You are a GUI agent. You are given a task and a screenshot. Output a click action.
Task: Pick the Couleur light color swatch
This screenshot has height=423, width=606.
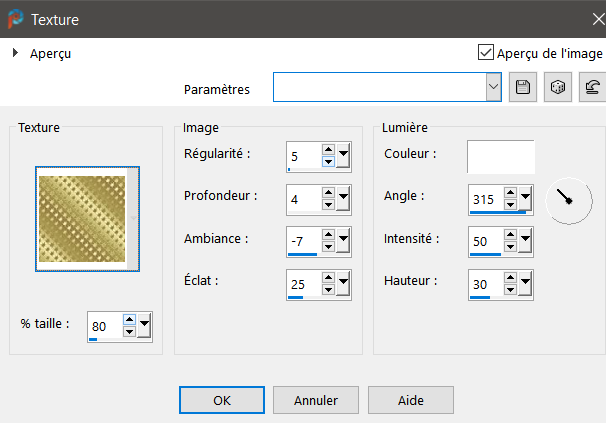tap(500, 157)
